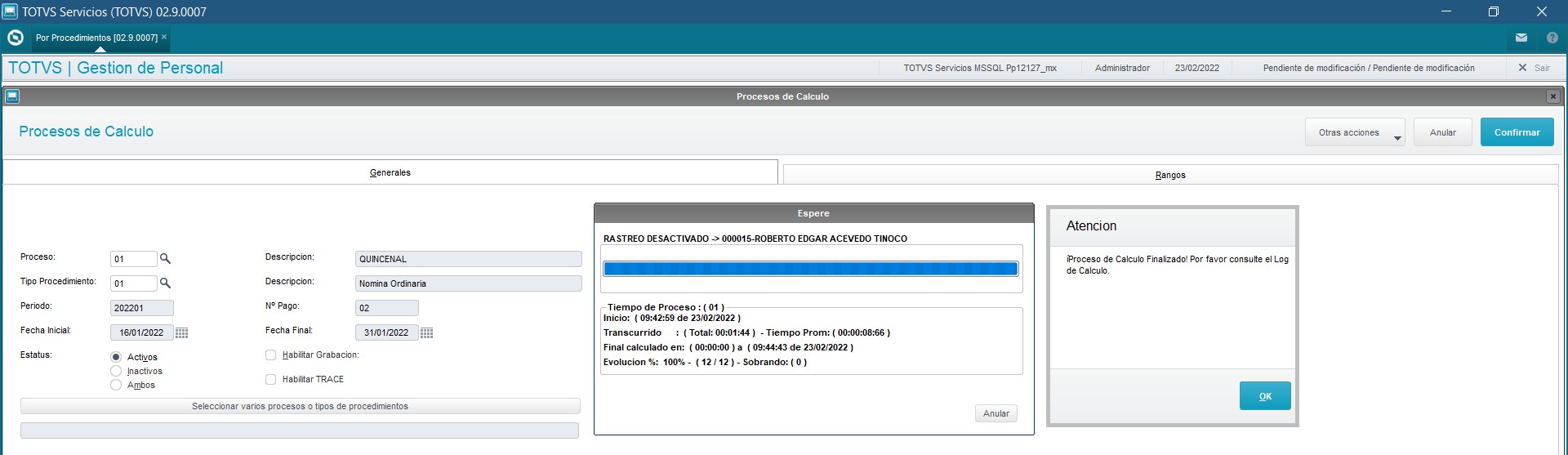Click the Proceso input field
The width and height of the screenshot is (1568, 455).
(133, 259)
